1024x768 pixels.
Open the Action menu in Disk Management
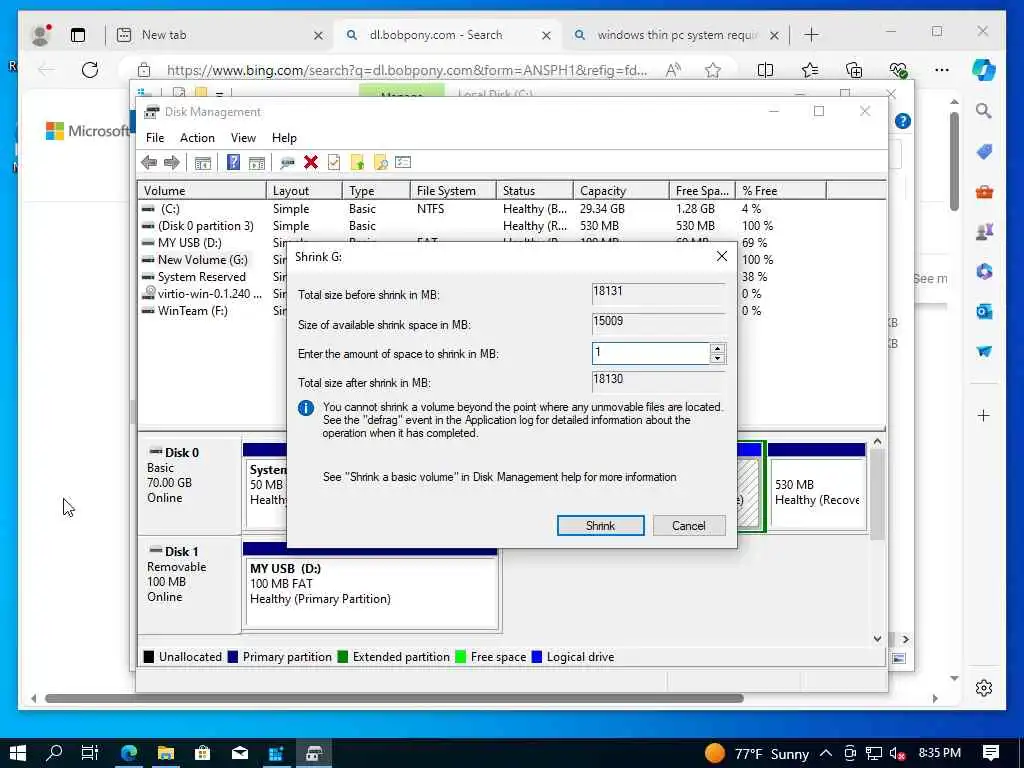click(x=197, y=138)
